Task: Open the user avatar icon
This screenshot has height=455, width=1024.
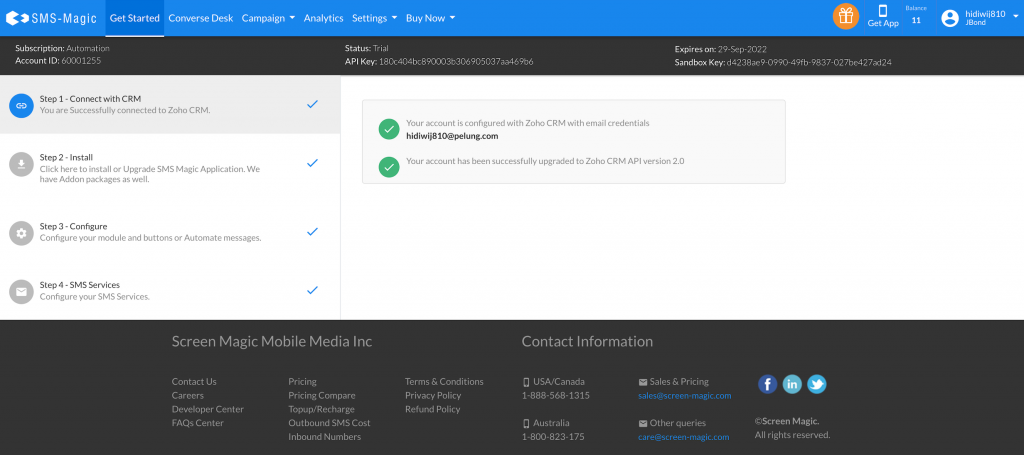Action: pyautogui.click(x=950, y=18)
